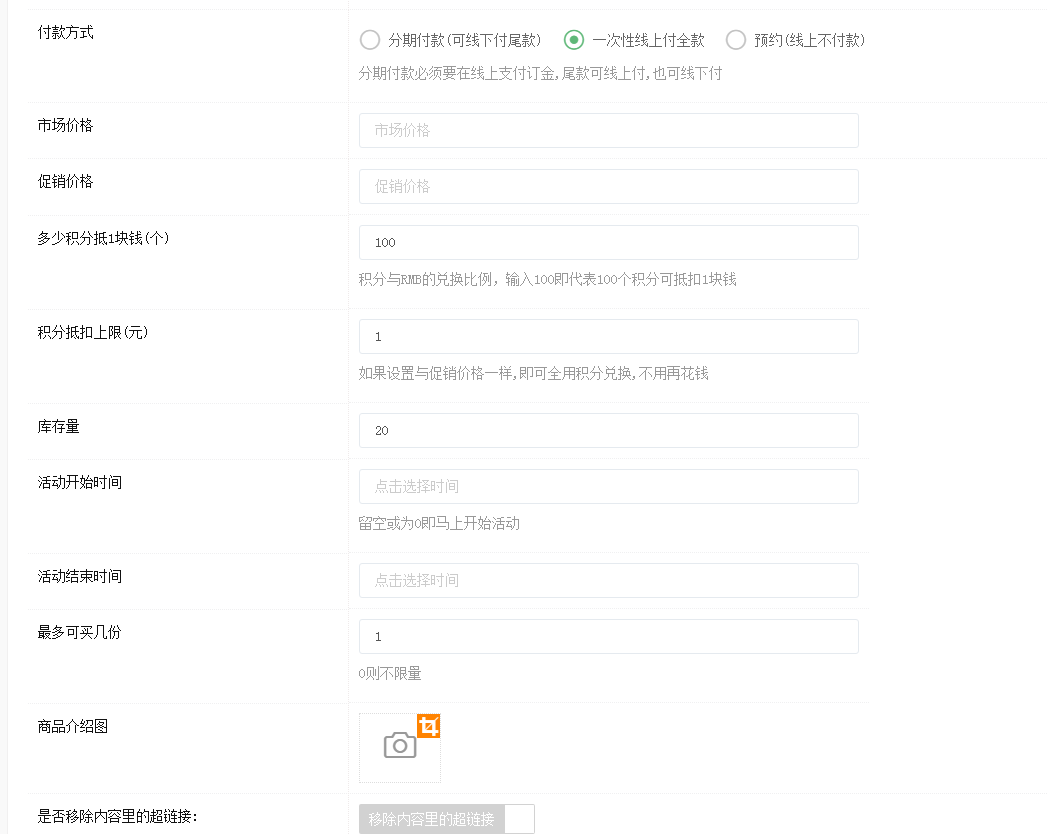
Task: Click the orange crop image icon
Action: [429, 727]
